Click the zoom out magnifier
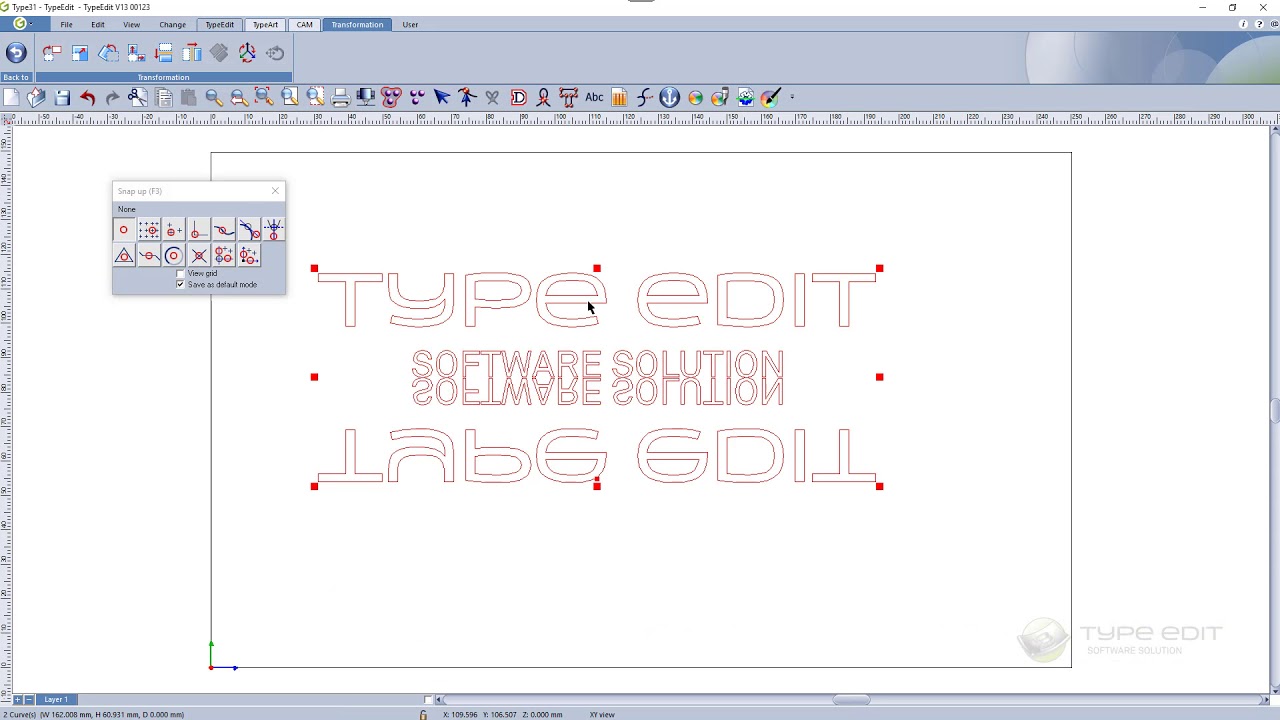 pos(239,97)
